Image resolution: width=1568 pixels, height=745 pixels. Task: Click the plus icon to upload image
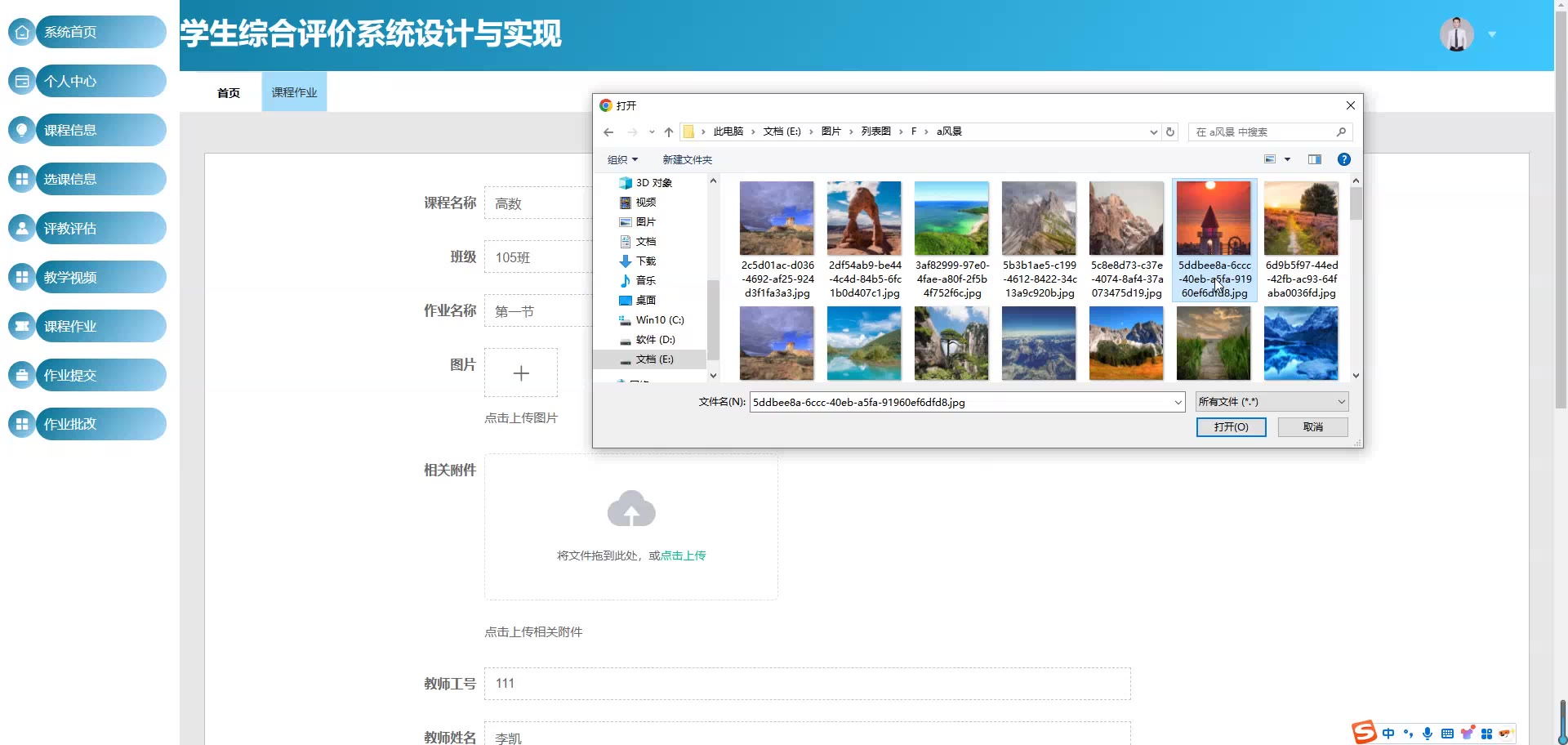(x=521, y=373)
